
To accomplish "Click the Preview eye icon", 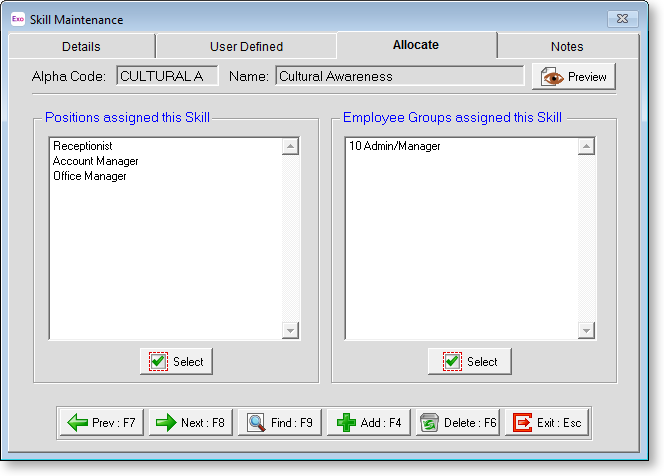I will click(552, 77).
